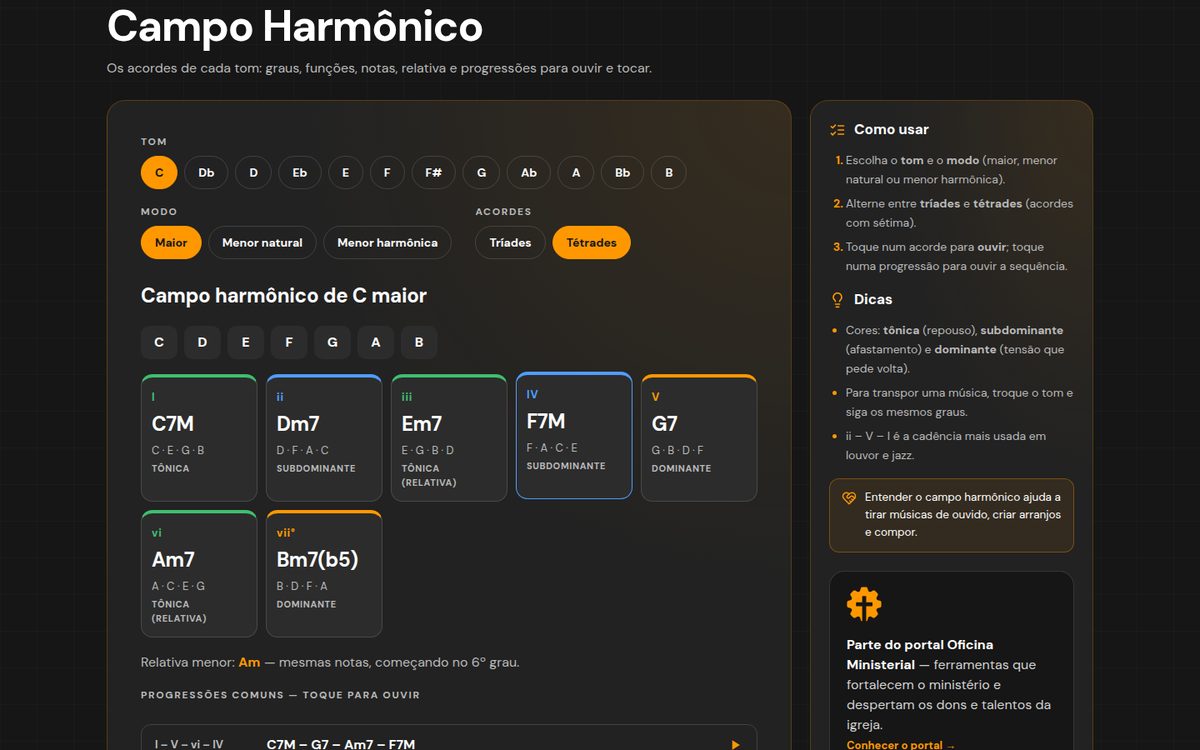
Task: Choose the Menor harmônica mode
Action: [x=387, y=243]
